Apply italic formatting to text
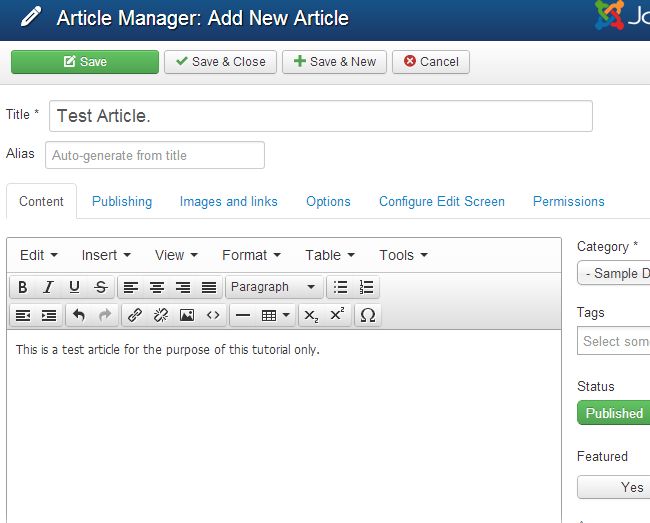 click(x=48, y=287)
